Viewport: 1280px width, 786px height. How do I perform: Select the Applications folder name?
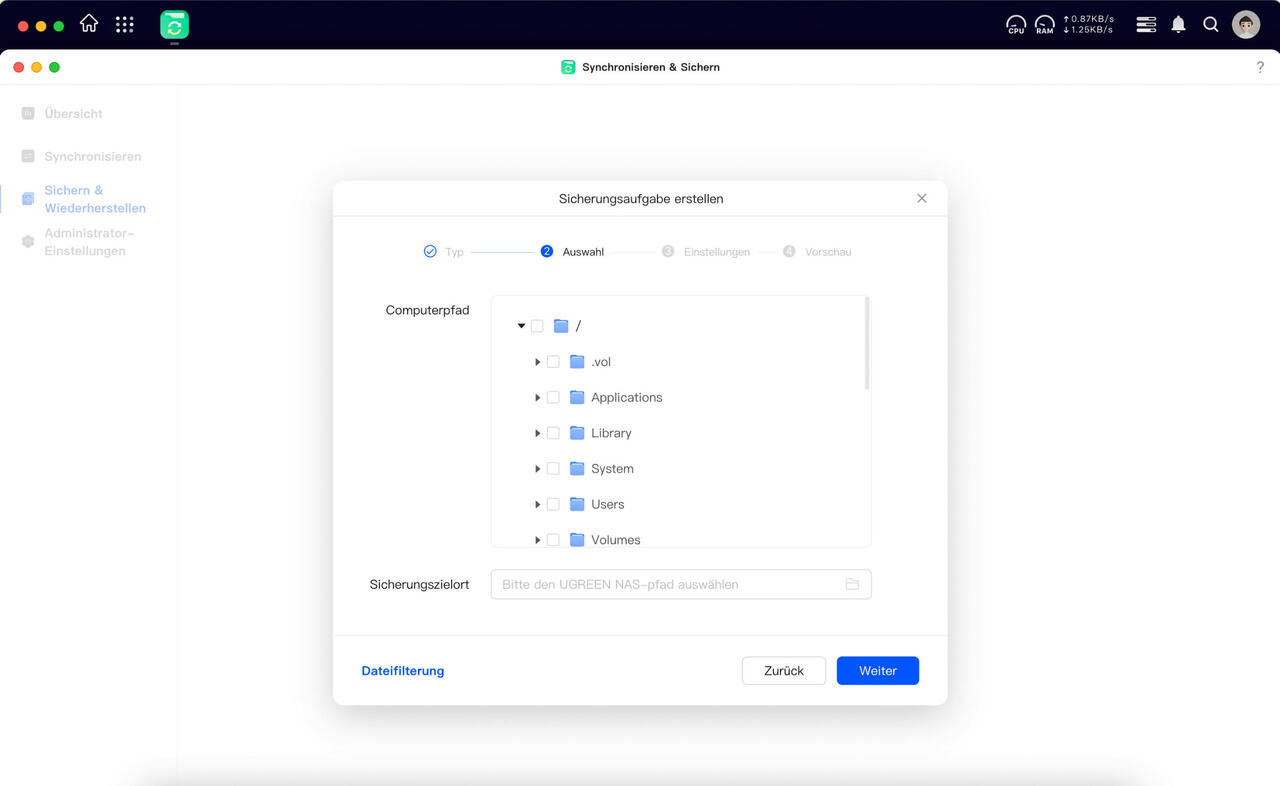tap(627, 397)
